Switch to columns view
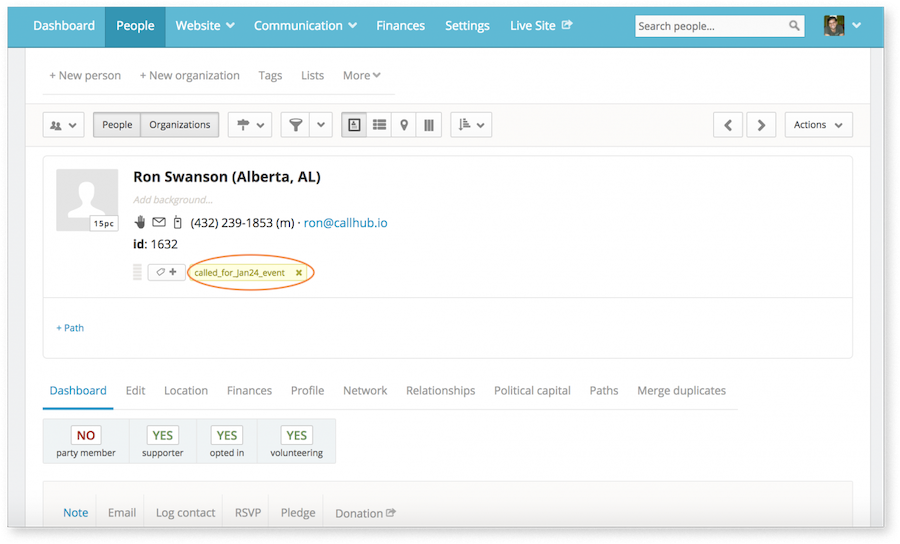 429,125
